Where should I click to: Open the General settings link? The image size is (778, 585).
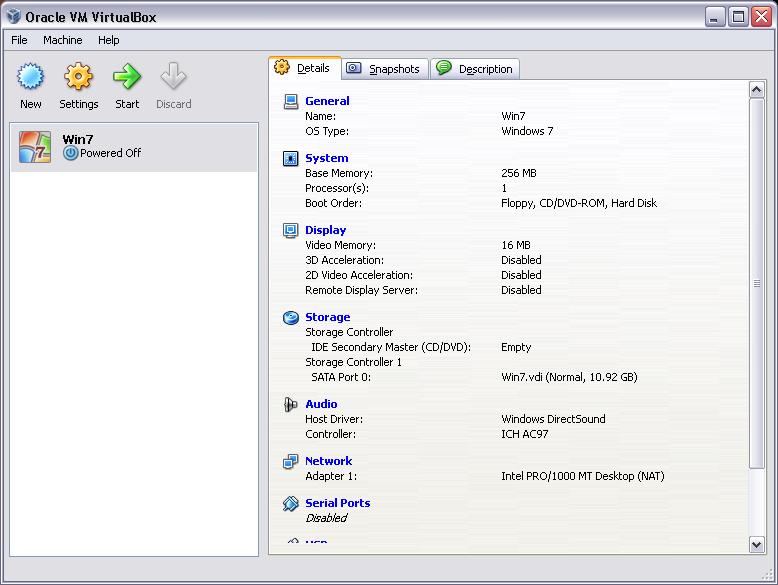click(x=327, y=101)
